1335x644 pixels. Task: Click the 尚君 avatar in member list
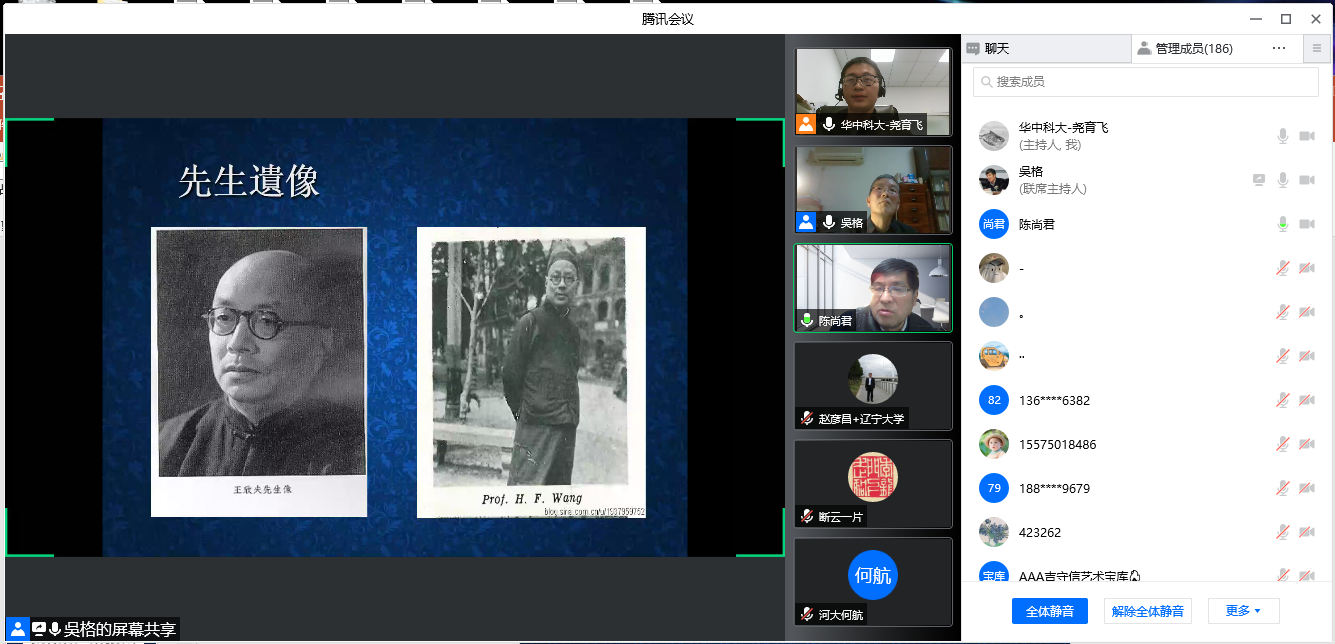993,224
